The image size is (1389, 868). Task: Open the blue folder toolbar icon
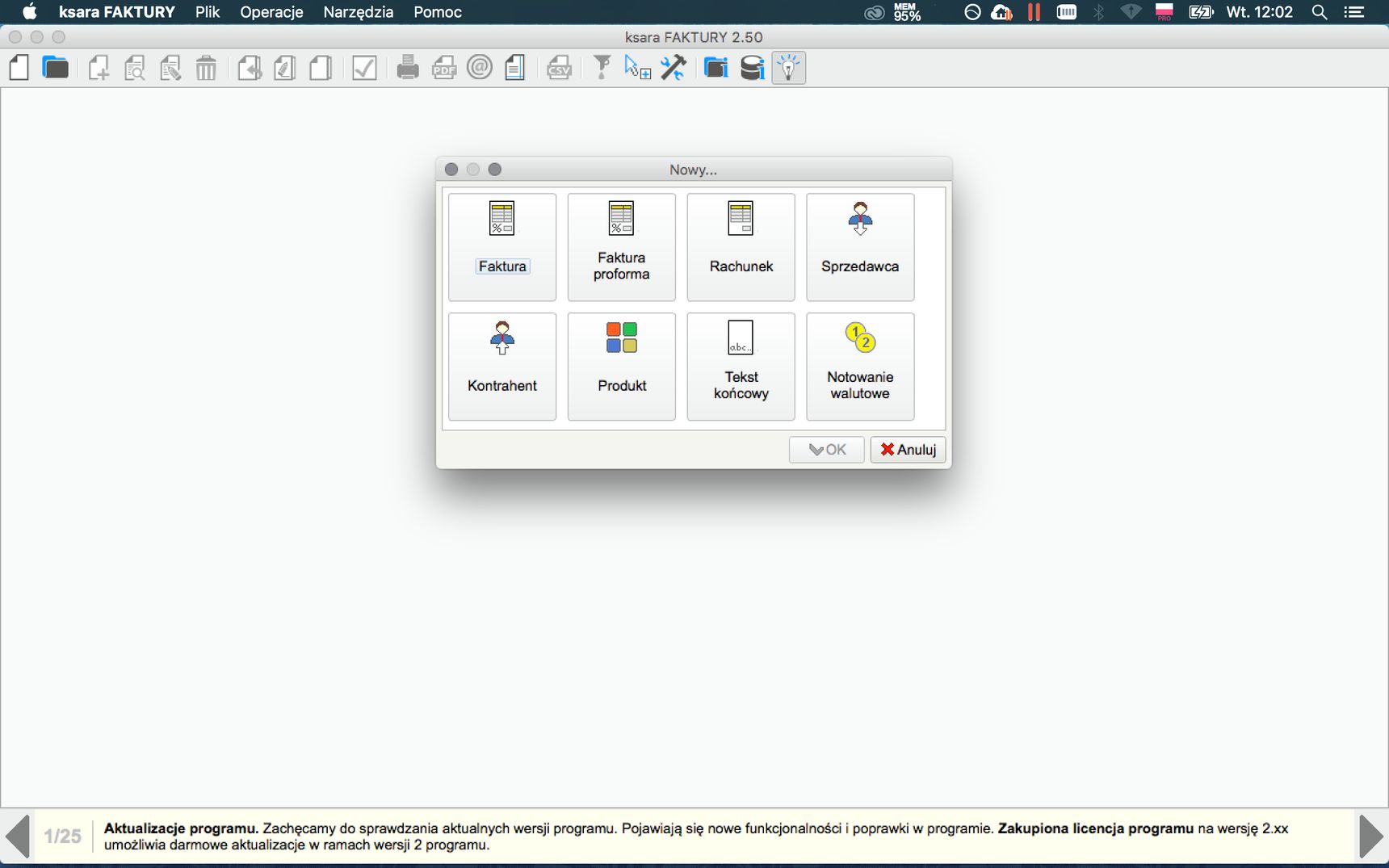click(55, 68)
